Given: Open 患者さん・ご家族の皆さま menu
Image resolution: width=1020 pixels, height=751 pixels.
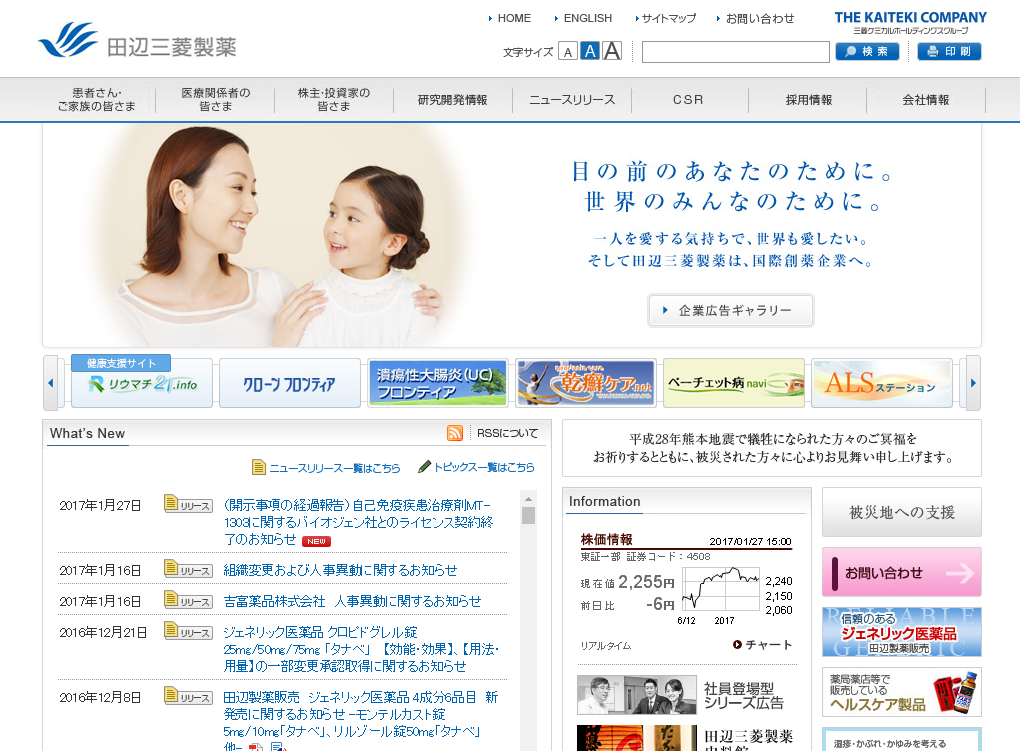Looking at the screenshot, I should (x=96, y=100).
